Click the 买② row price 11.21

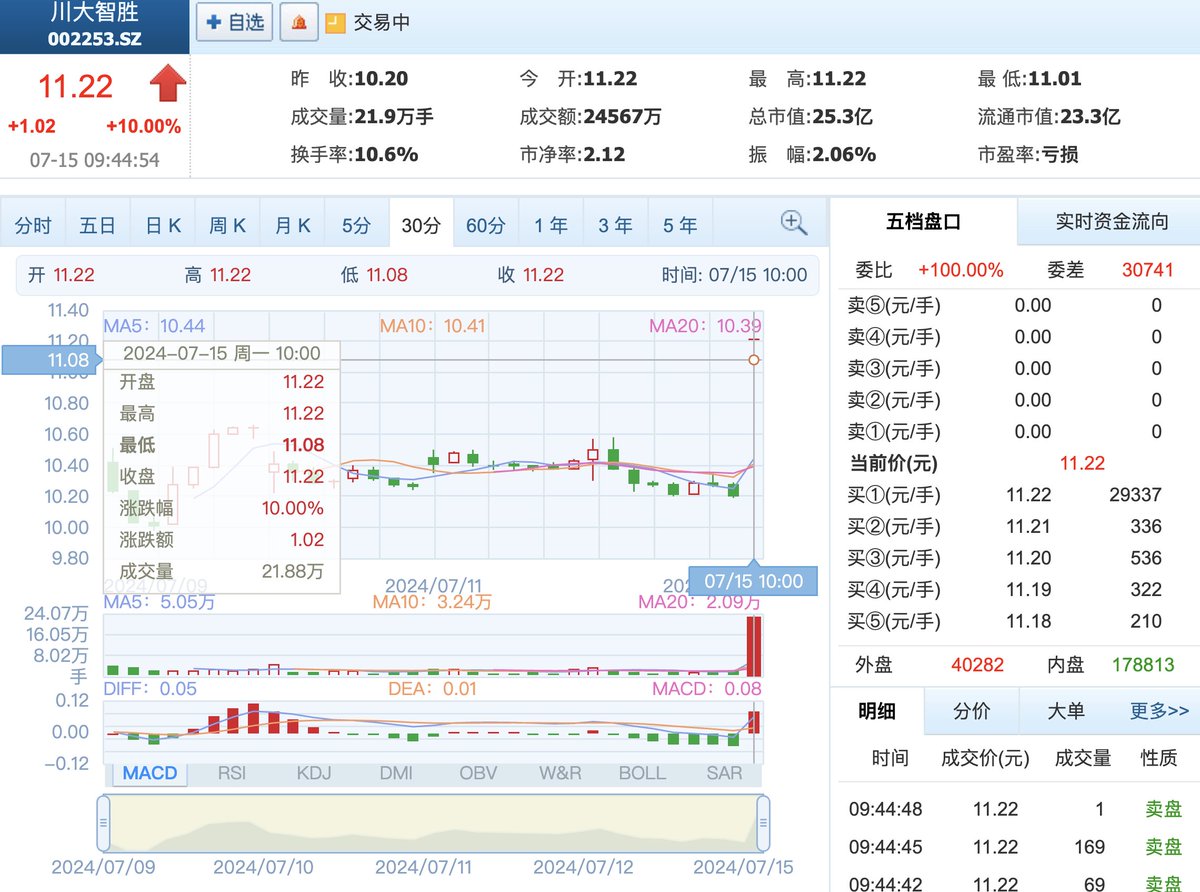pos(1029,527)
